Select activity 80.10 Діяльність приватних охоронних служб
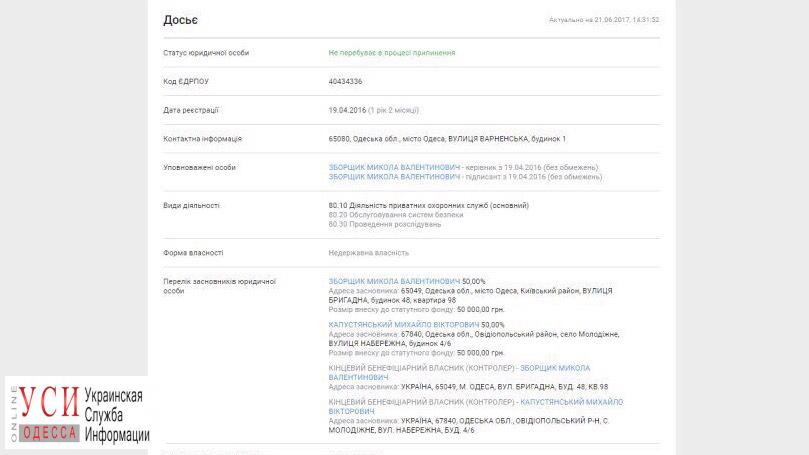Viewport: 809px width, 455px height. [429, 205]
